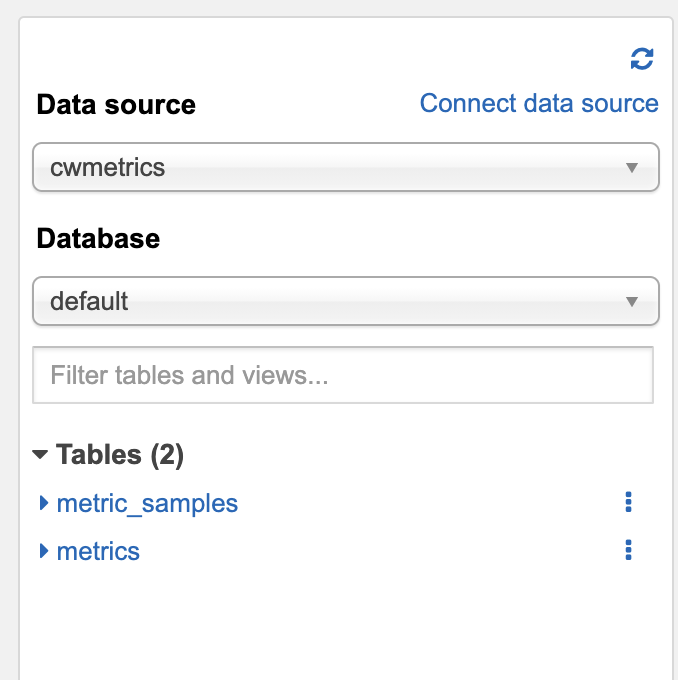
Task: Click the cwmetrics text in dropdown
Action: (108, 167)
